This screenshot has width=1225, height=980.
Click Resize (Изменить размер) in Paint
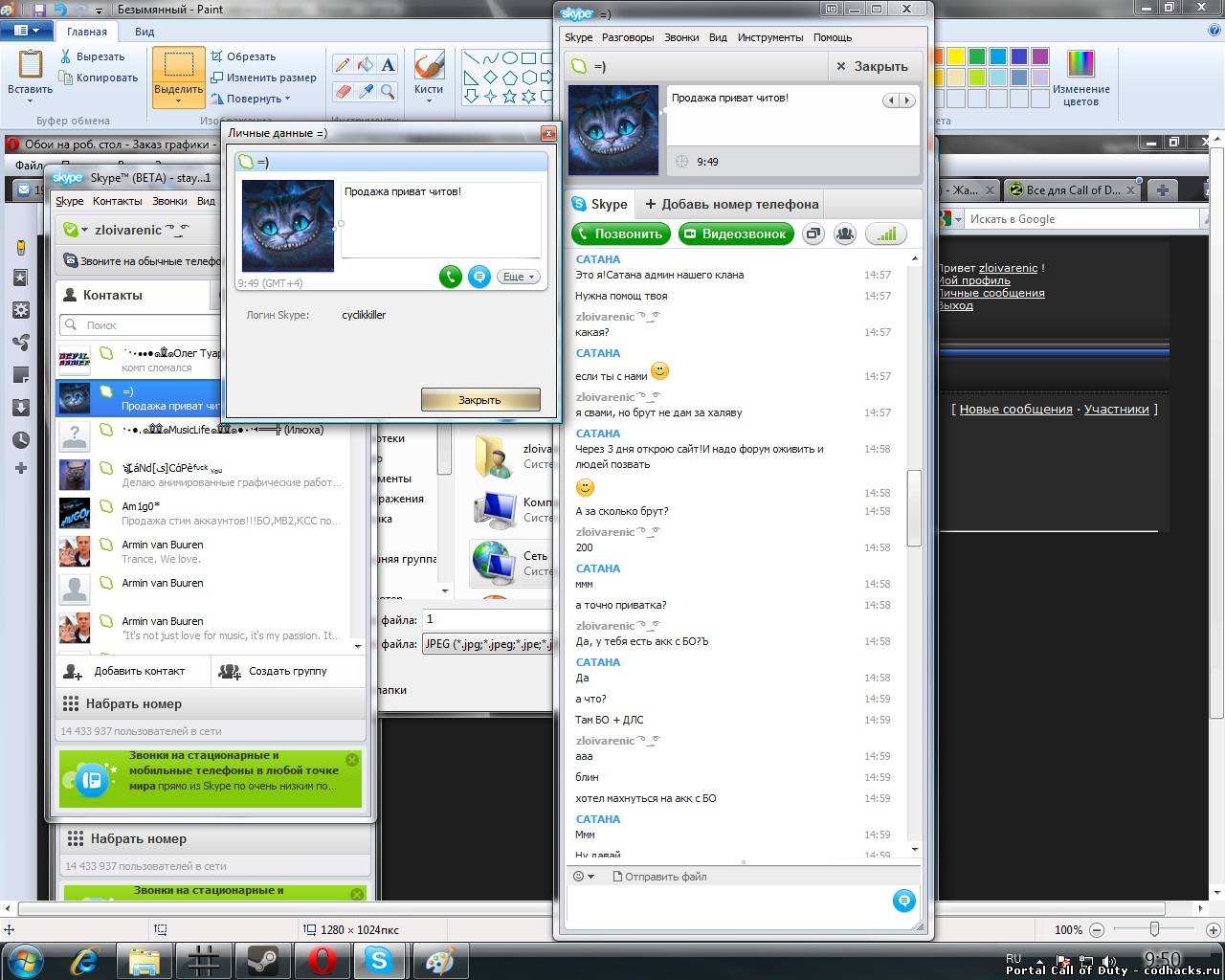[x=263, y=78]
